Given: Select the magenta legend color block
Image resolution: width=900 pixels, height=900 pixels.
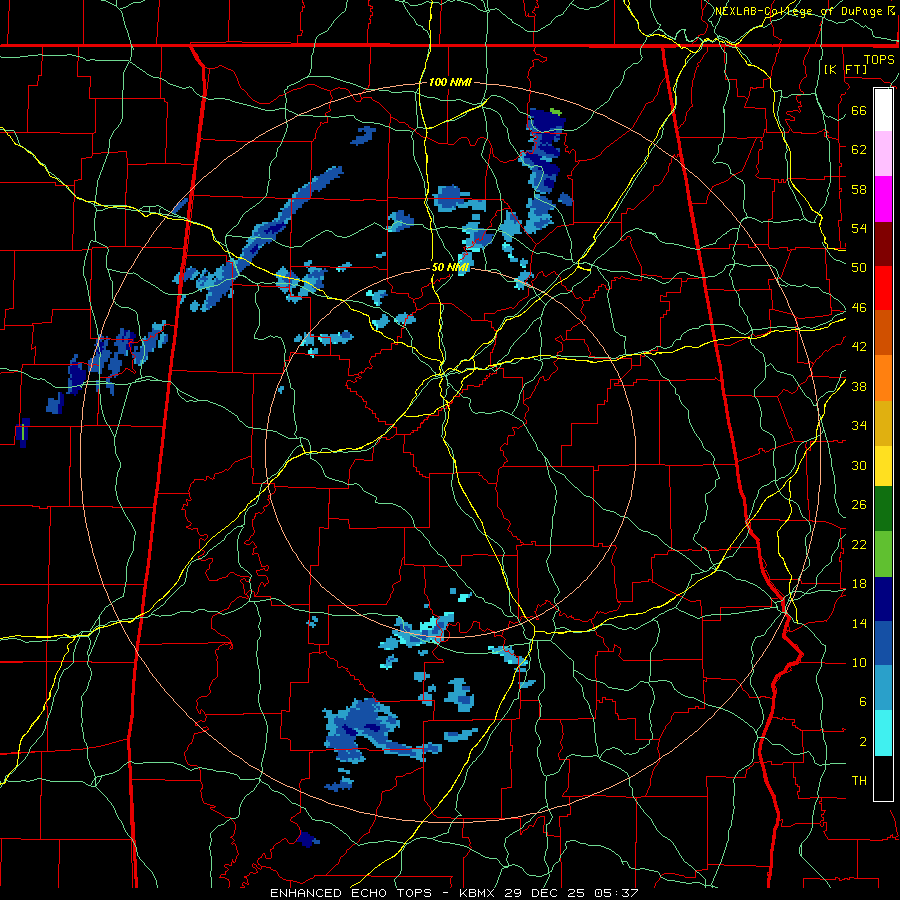Looking at the screenshot, I should click(883, 199).
